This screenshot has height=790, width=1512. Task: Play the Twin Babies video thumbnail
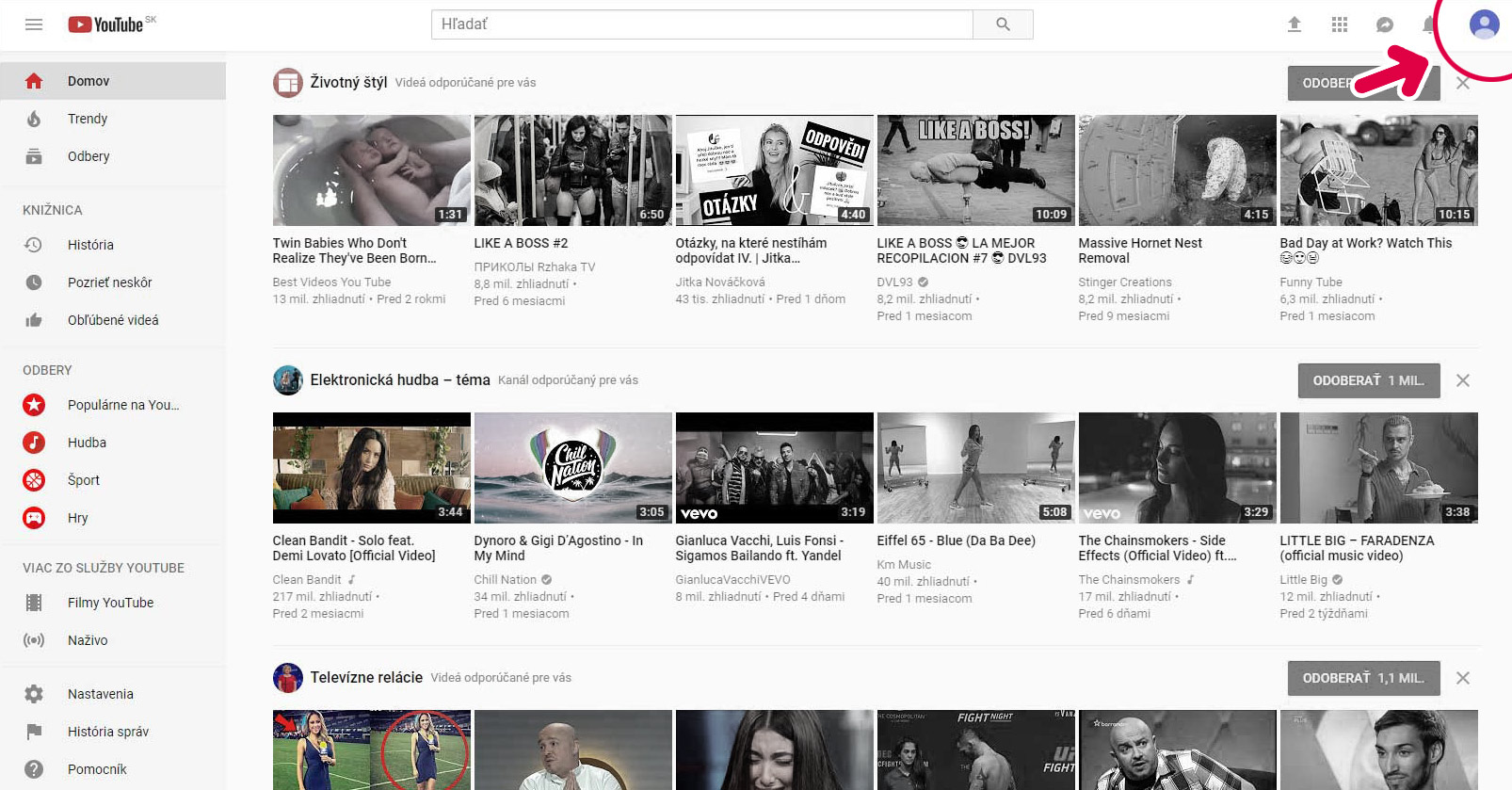[372, 170]
